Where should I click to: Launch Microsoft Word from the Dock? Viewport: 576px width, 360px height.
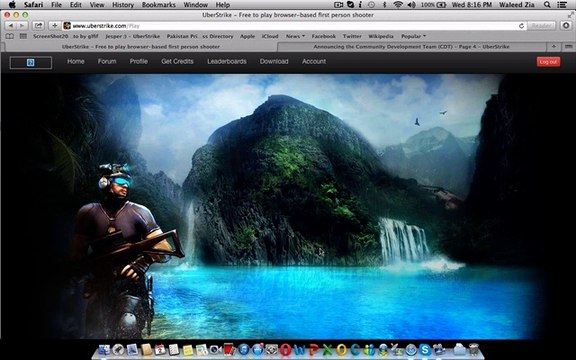click(299, 349)
